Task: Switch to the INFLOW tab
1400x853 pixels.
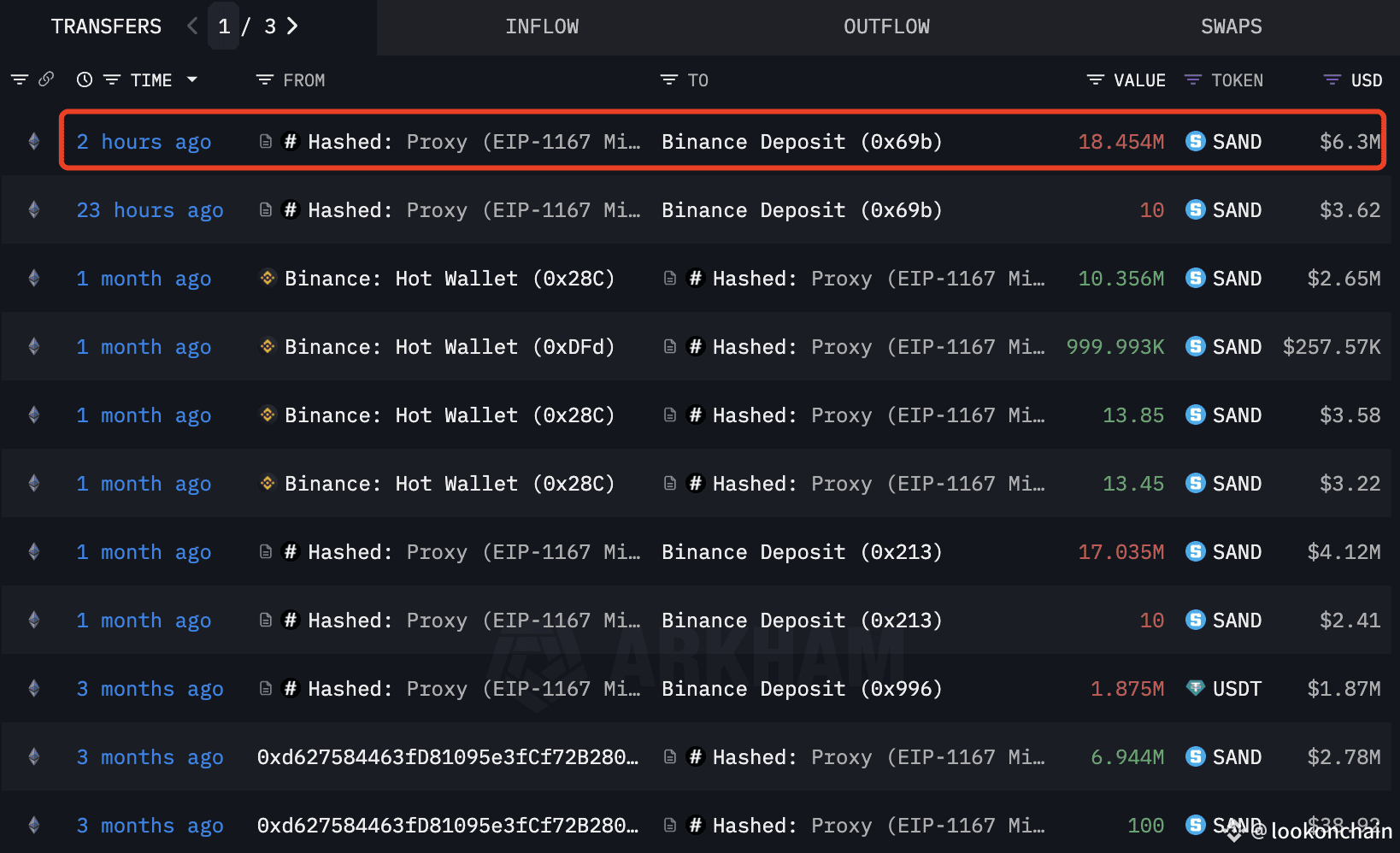Action: tap(542, 26)
